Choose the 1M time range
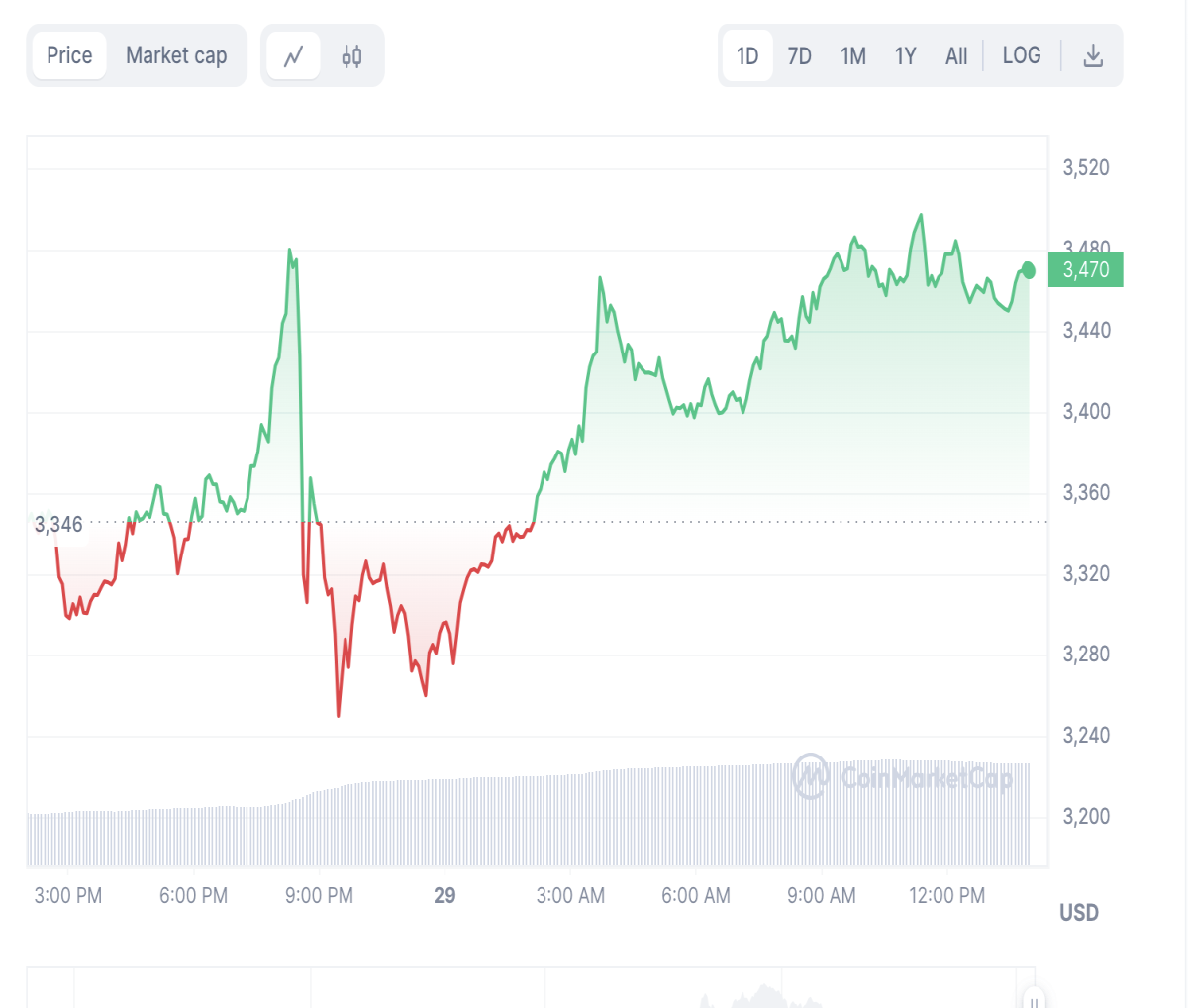1188x1008 pixels. [x=853, y=55]
